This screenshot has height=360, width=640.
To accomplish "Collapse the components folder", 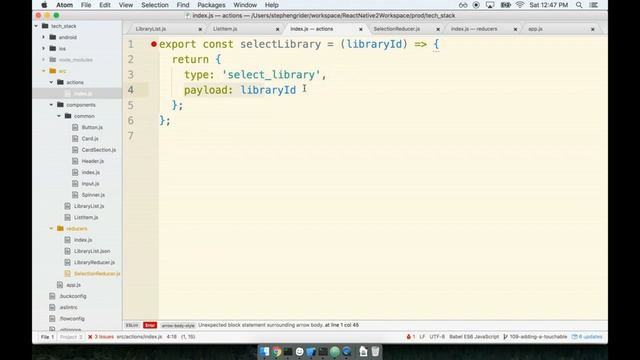I will (51, 105).
